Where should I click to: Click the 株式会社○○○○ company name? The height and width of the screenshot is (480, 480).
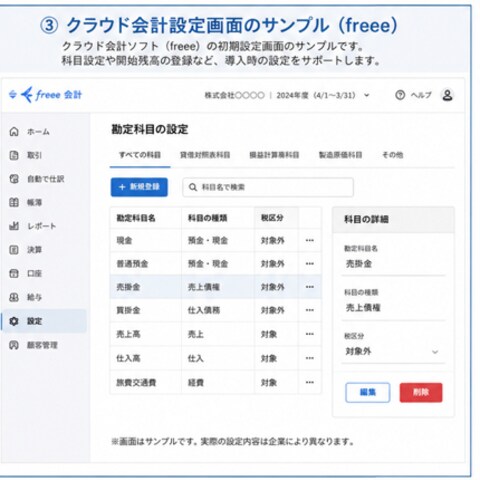tap(234, 95)
